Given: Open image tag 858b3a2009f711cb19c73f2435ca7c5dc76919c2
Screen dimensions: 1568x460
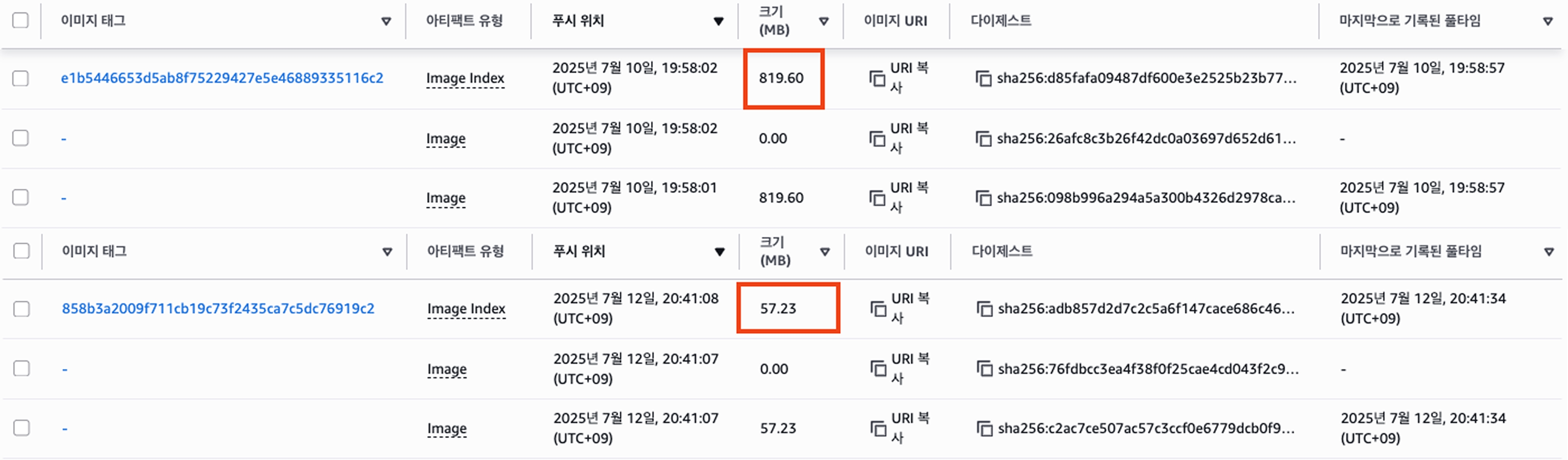Looking at the screenshot, I should click(218, 309).
